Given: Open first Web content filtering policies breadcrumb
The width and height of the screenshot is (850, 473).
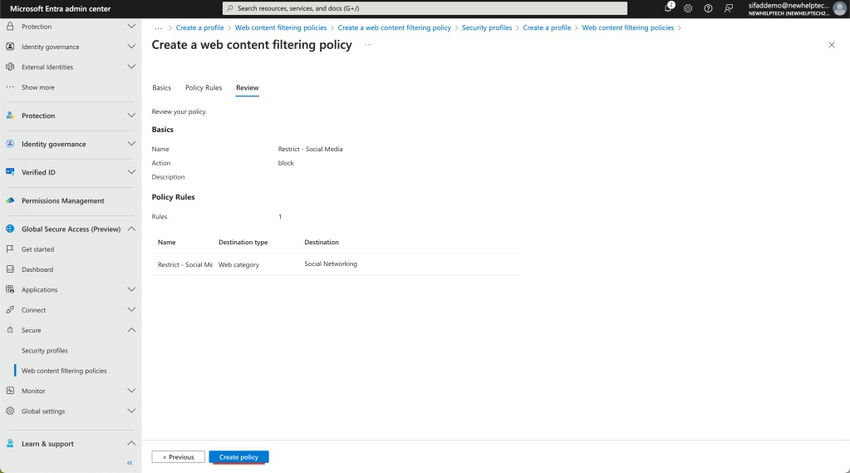Looking at the screenshot, I should [x=281, y=28].
